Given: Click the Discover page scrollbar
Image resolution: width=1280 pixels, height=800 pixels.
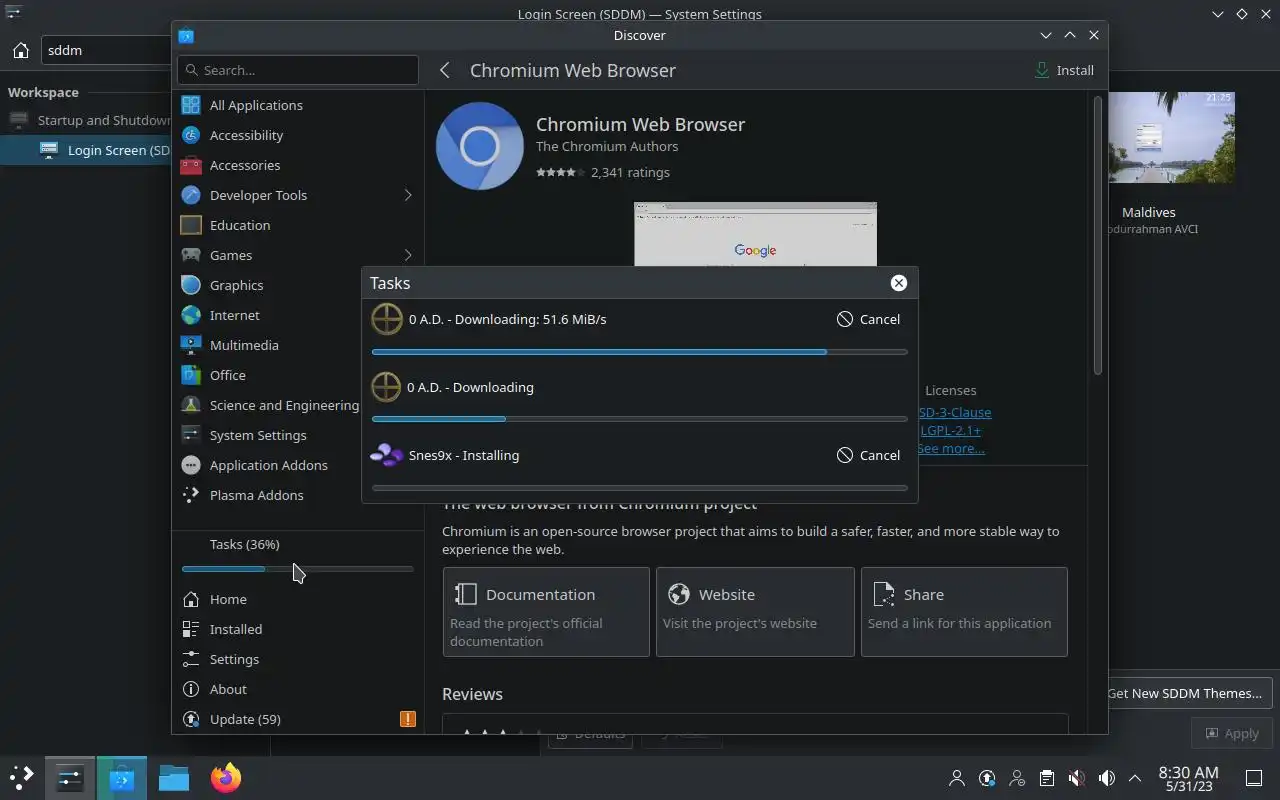Looking at the screenshot, I should 1097,235.
